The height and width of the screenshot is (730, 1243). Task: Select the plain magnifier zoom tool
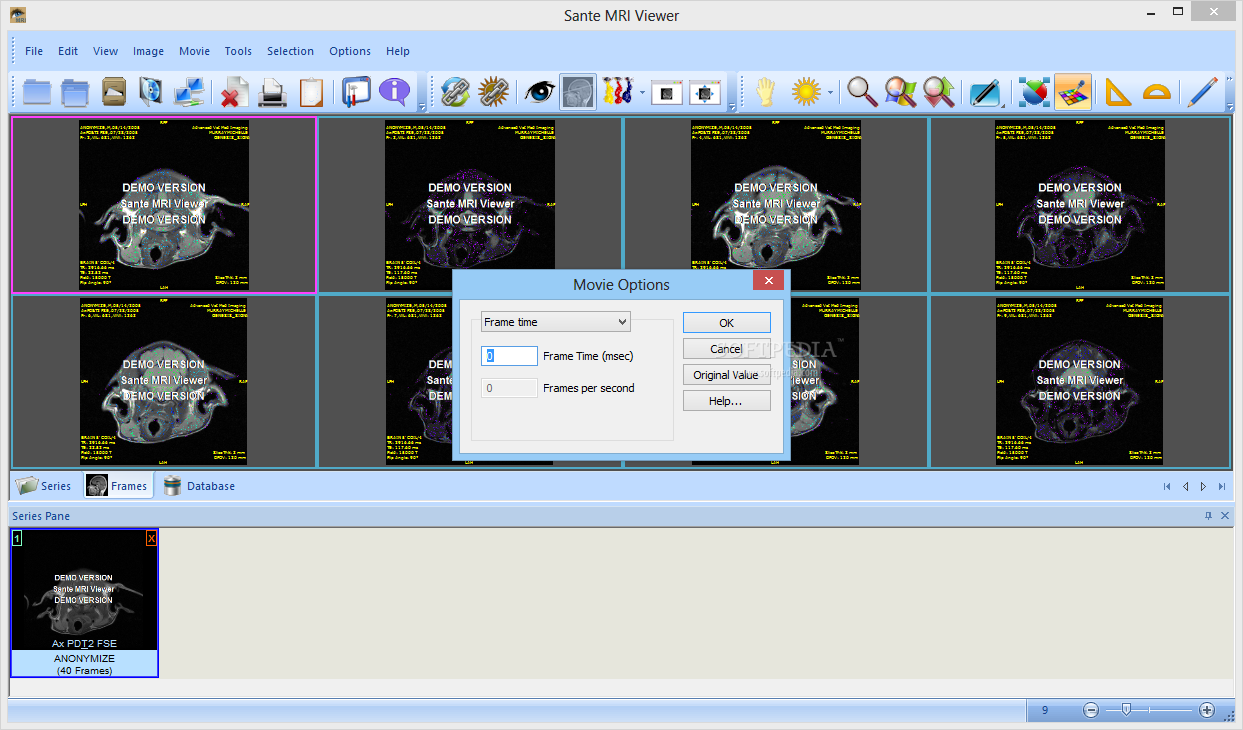click(862, 92)
